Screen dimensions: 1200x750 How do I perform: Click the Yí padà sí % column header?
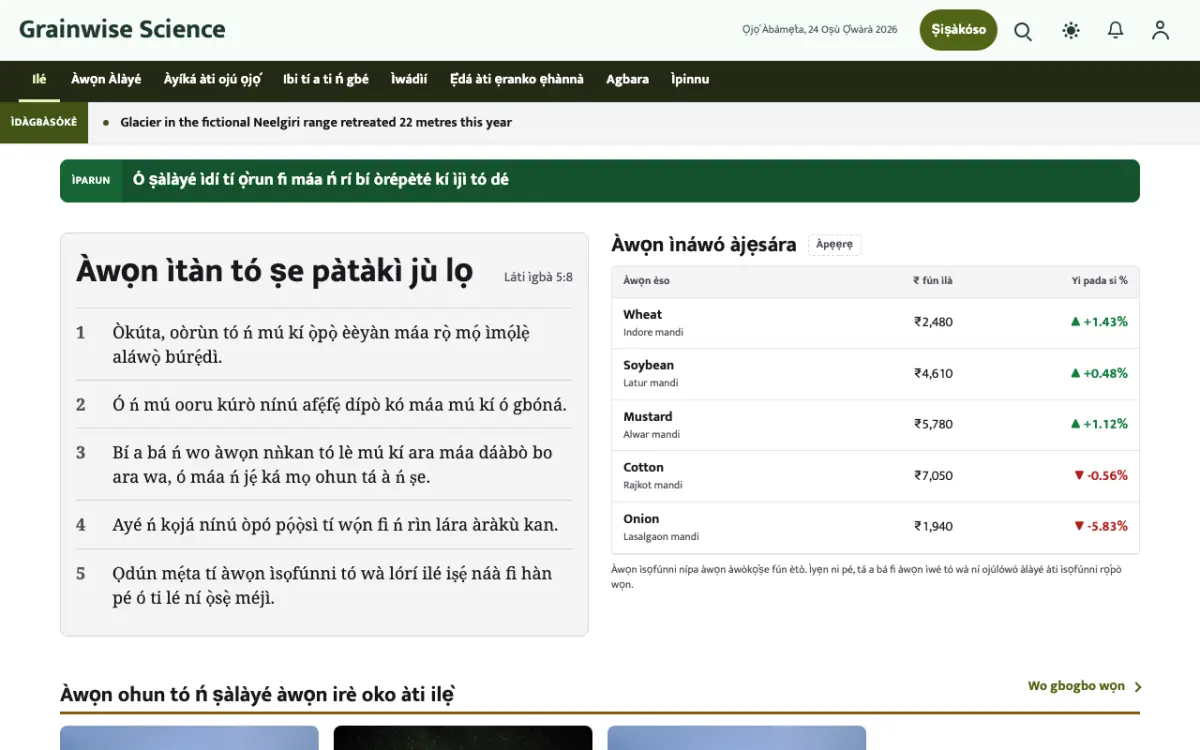pyautogui.click(x=1099, y=281)
